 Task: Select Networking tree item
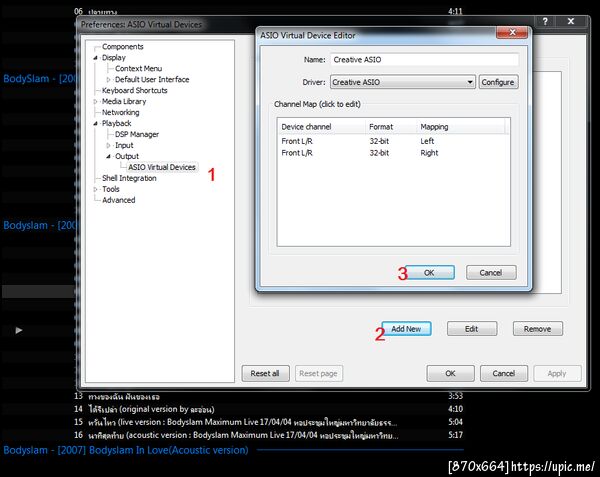coord(121,112)
